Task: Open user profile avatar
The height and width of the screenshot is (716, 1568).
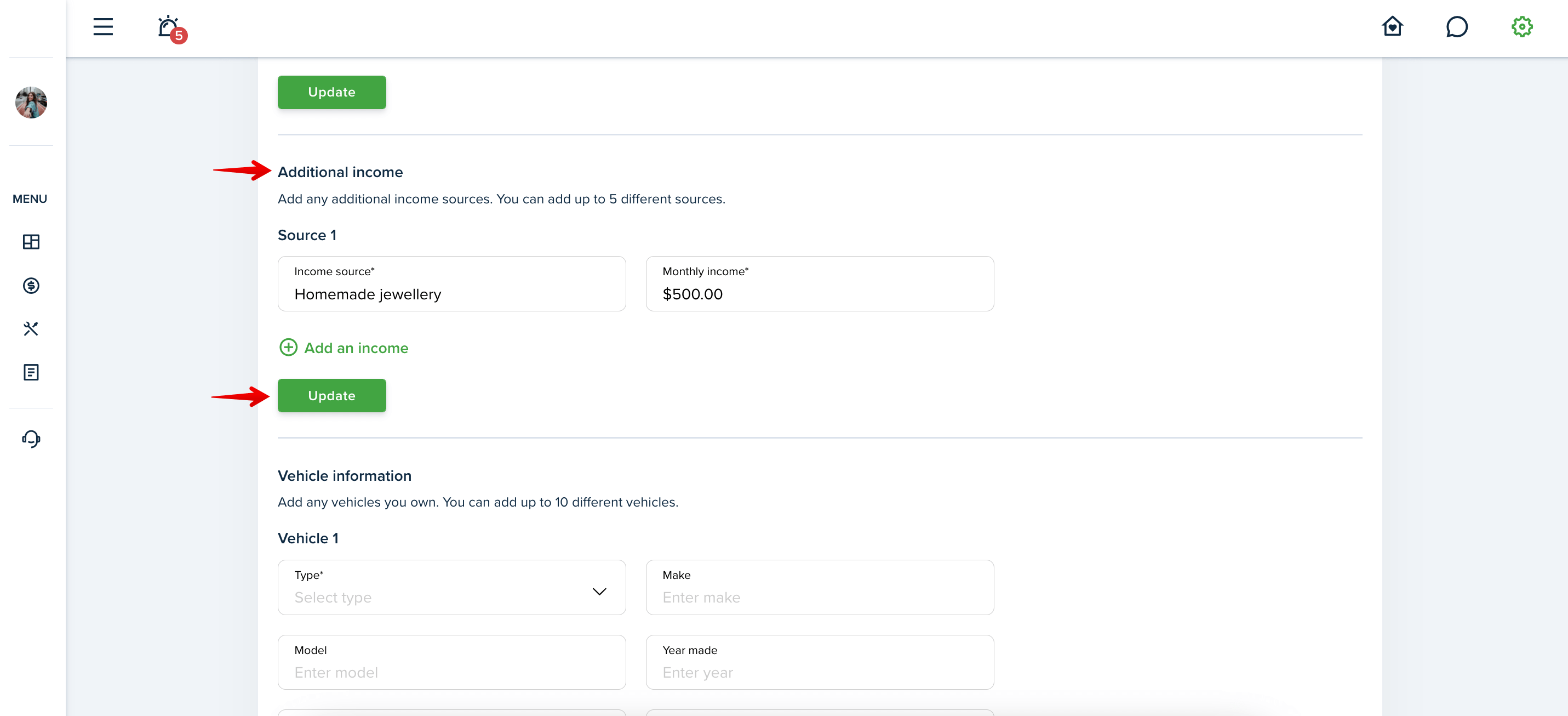Action: [31, 103]
